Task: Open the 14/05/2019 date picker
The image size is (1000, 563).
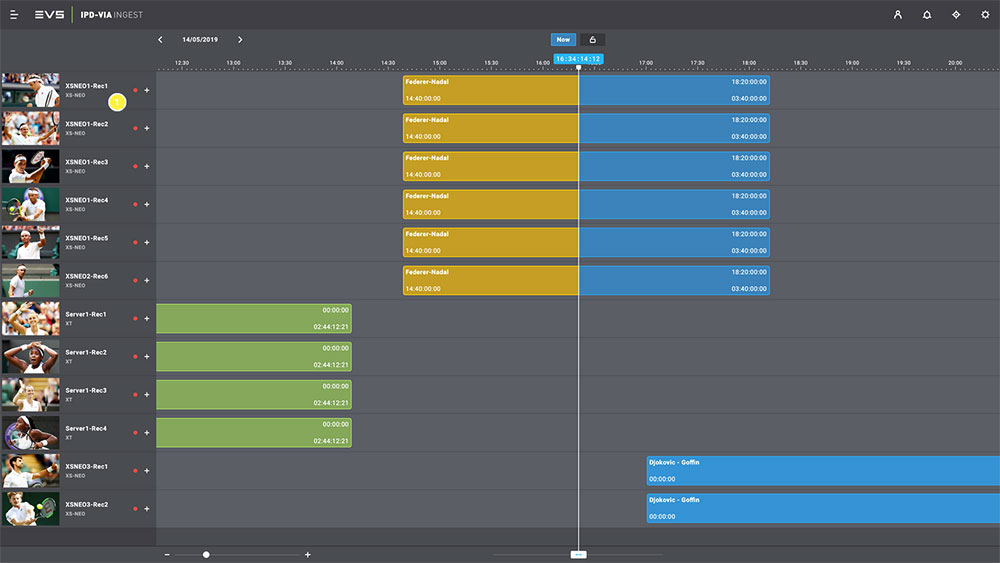Action: click(x=199, y=40)
